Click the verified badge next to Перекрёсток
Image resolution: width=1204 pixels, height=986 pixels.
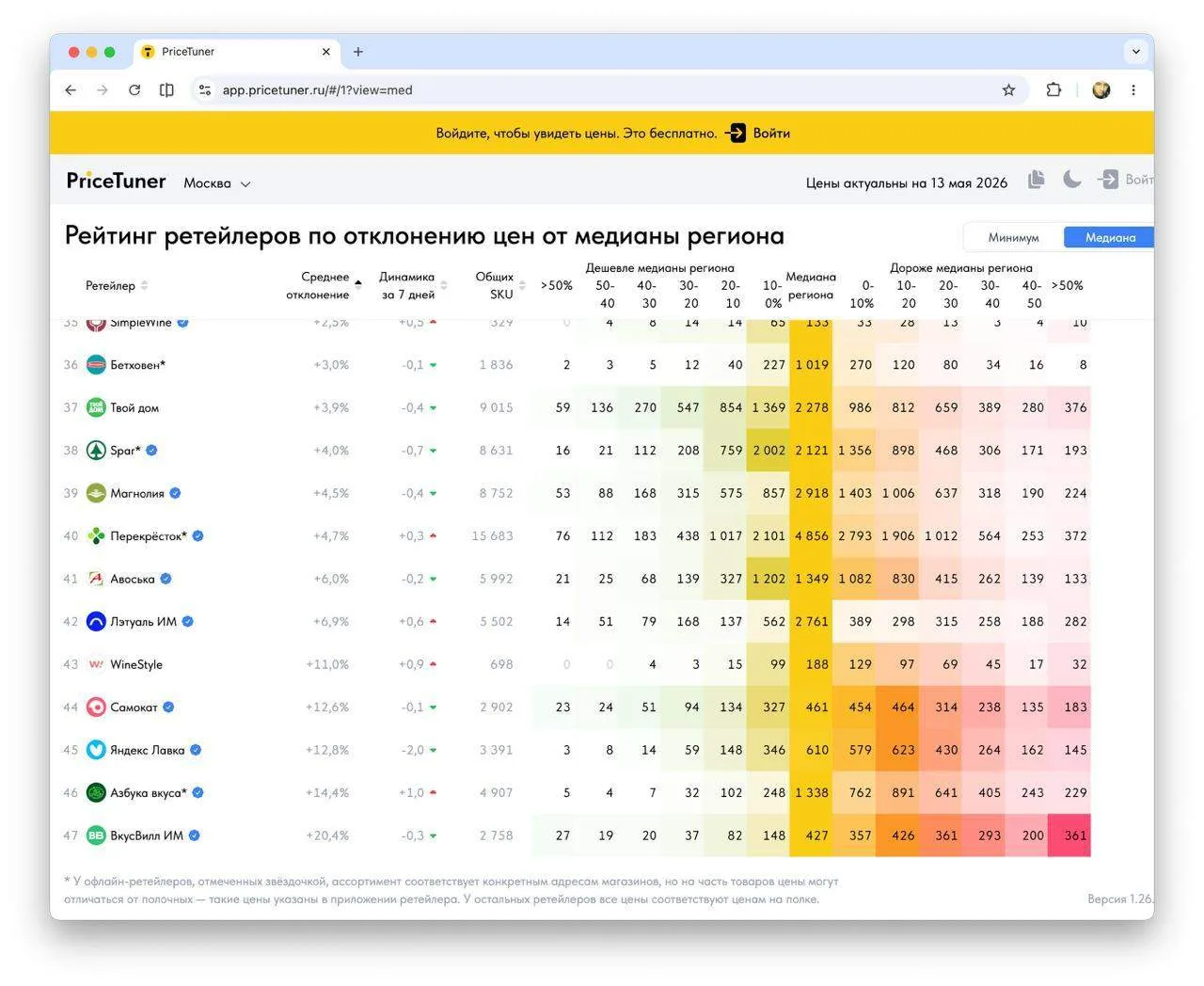click(198, 536)
